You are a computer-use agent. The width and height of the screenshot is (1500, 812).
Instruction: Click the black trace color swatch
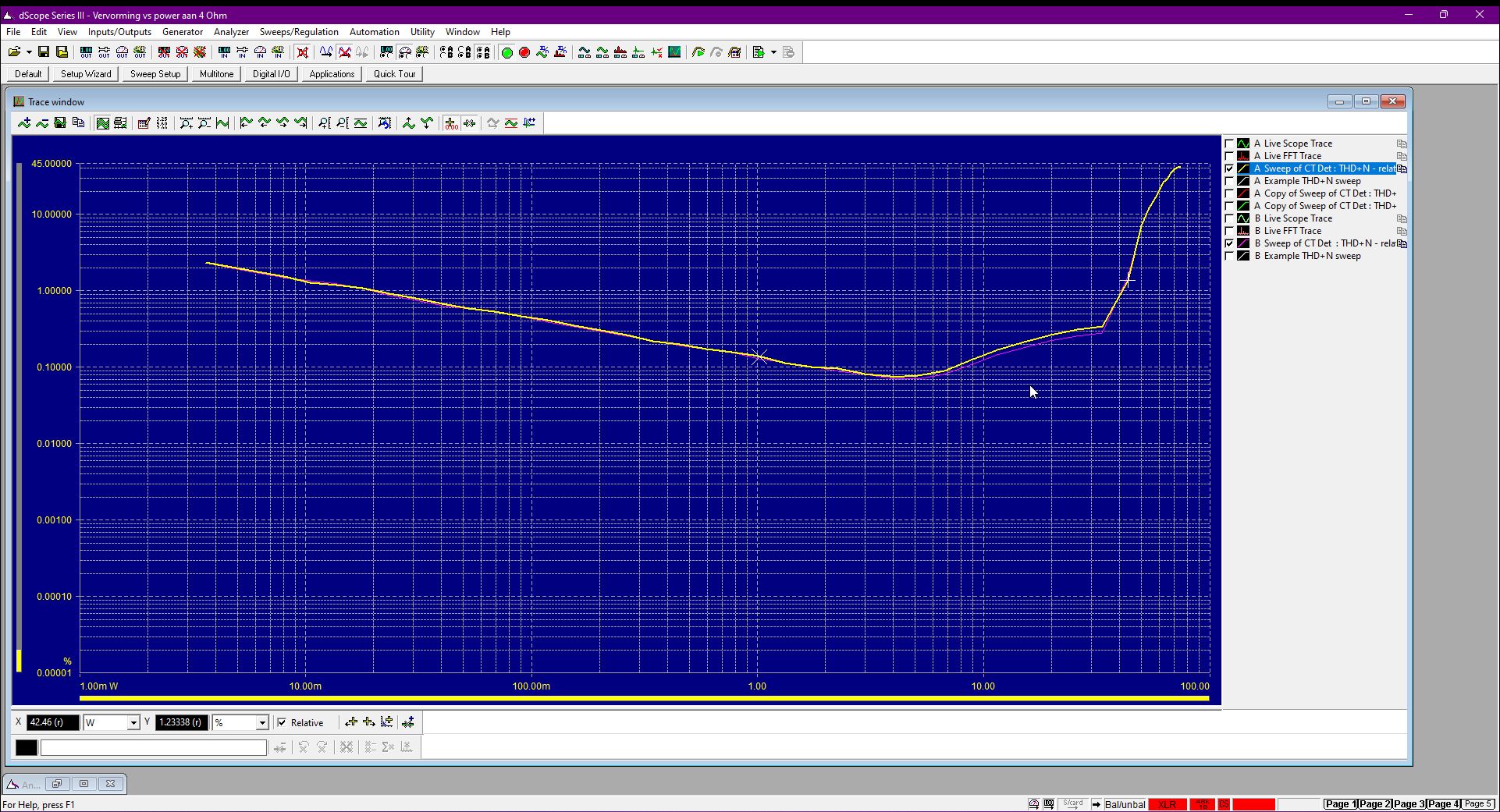27,747
